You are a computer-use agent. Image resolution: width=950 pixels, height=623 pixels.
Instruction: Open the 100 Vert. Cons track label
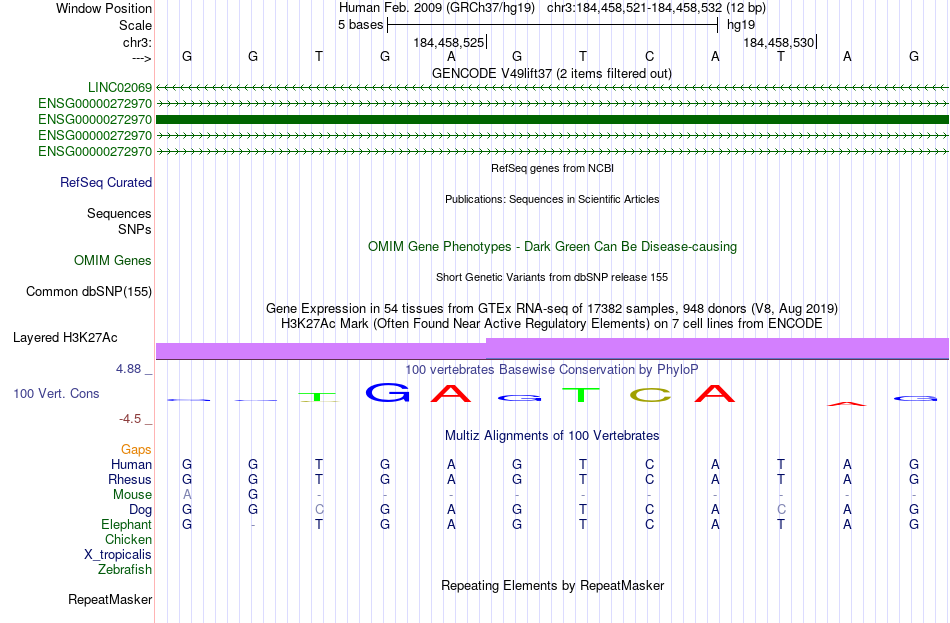pyautogui.click(x=56, y=394)
